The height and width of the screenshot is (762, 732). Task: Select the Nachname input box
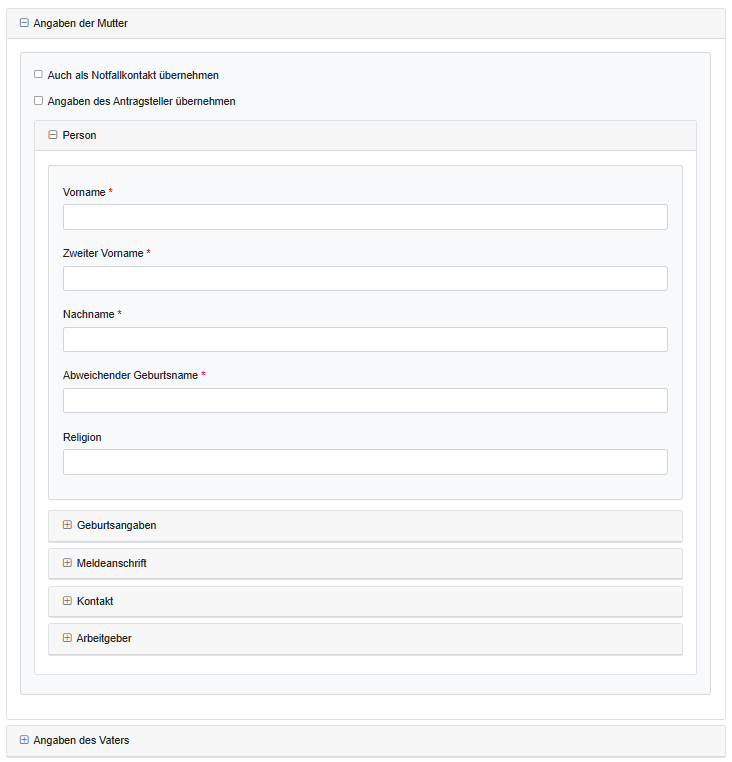pos(365,339)
